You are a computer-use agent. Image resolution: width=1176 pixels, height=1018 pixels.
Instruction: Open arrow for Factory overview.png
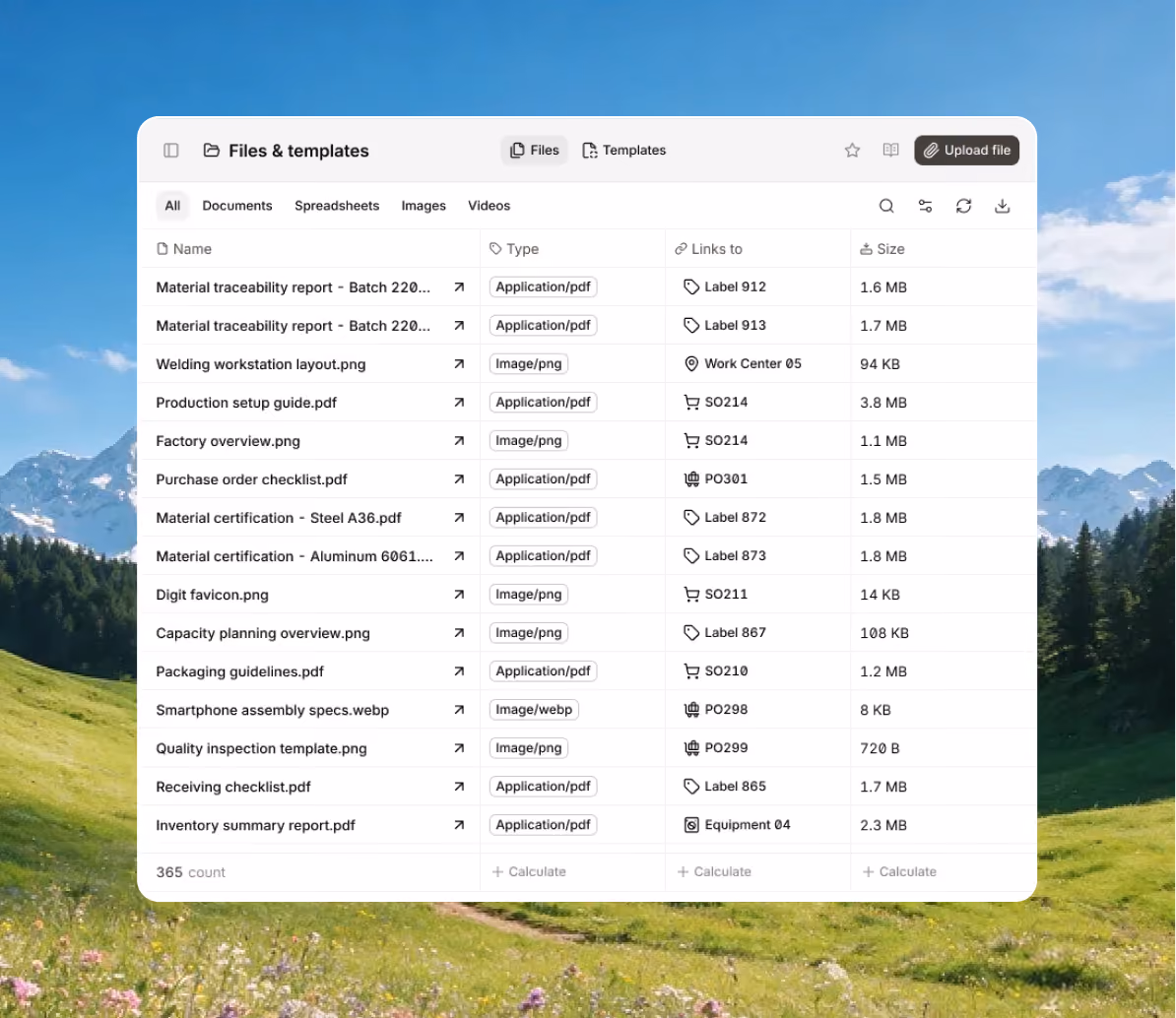tap(459, 441)
